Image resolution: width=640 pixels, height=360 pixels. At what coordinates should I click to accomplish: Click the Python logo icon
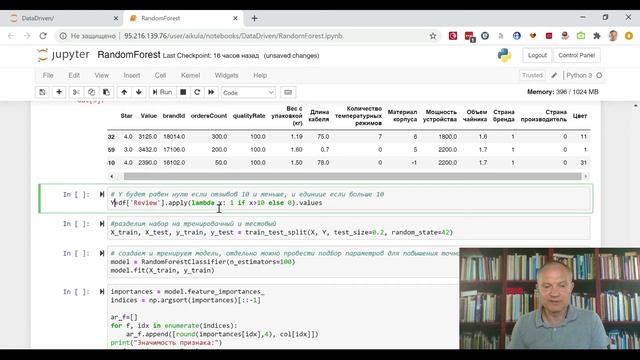pyautogui.click(x=504, y=55)
